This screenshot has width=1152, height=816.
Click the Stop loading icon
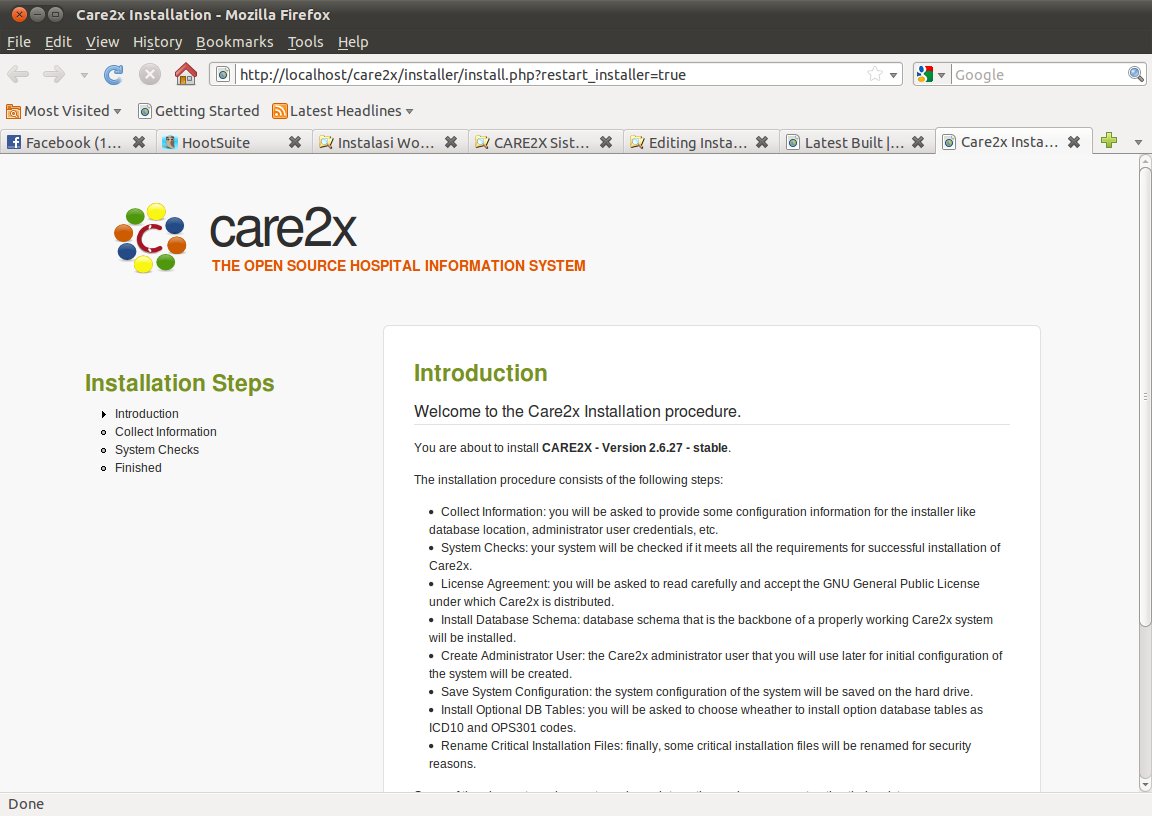coord(149,74)
